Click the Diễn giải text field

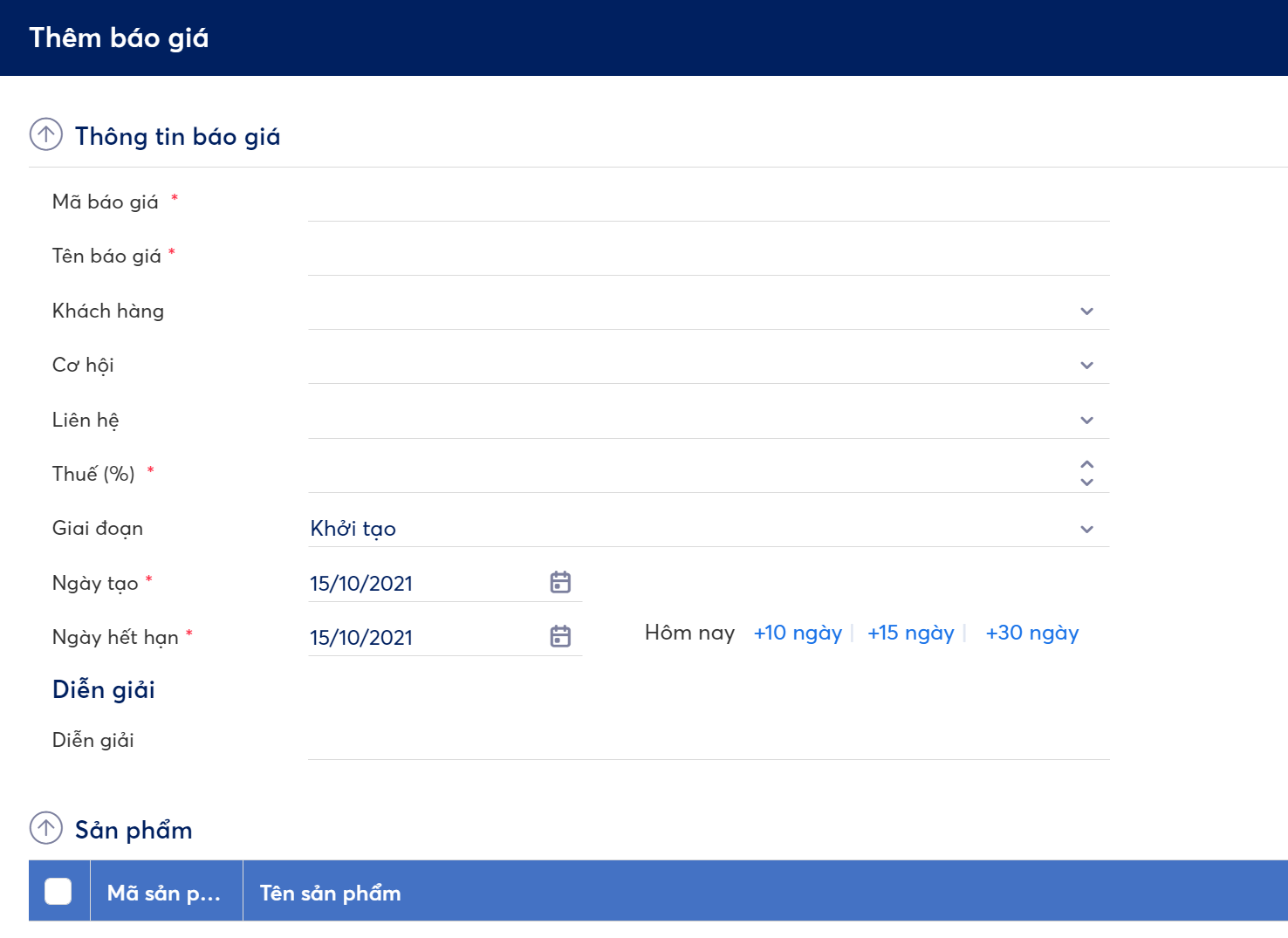click(707, 741)
